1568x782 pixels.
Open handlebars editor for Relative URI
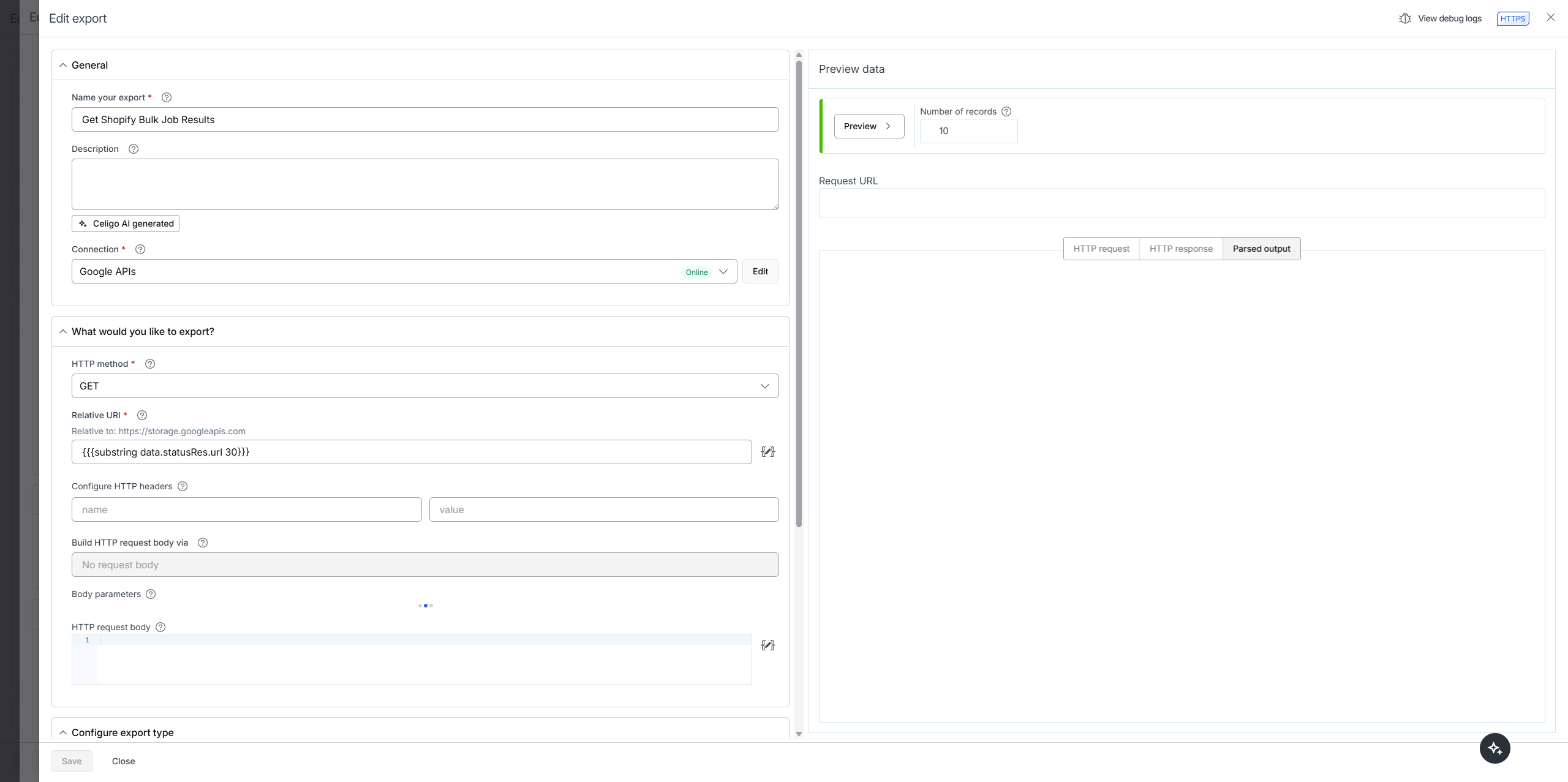coord(767,452)
